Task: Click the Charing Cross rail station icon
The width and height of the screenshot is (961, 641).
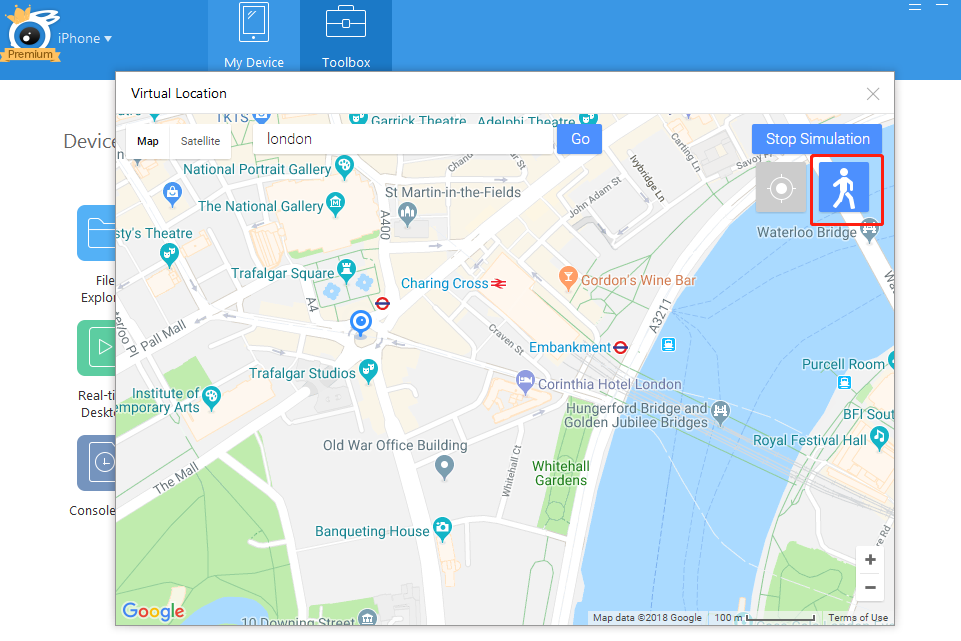Action: pyautogui.click(x=499, y=284)
